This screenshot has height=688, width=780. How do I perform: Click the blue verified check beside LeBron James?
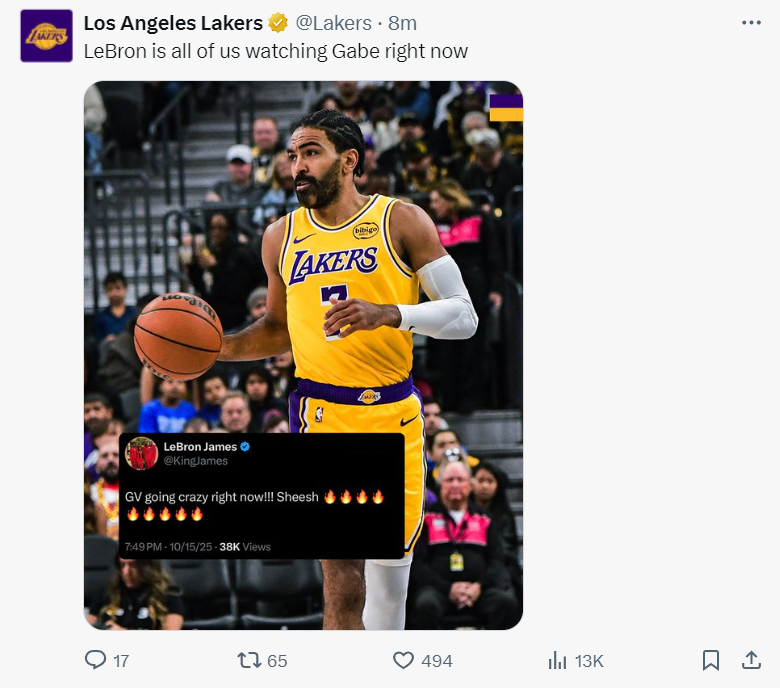[x=245, y=447]
